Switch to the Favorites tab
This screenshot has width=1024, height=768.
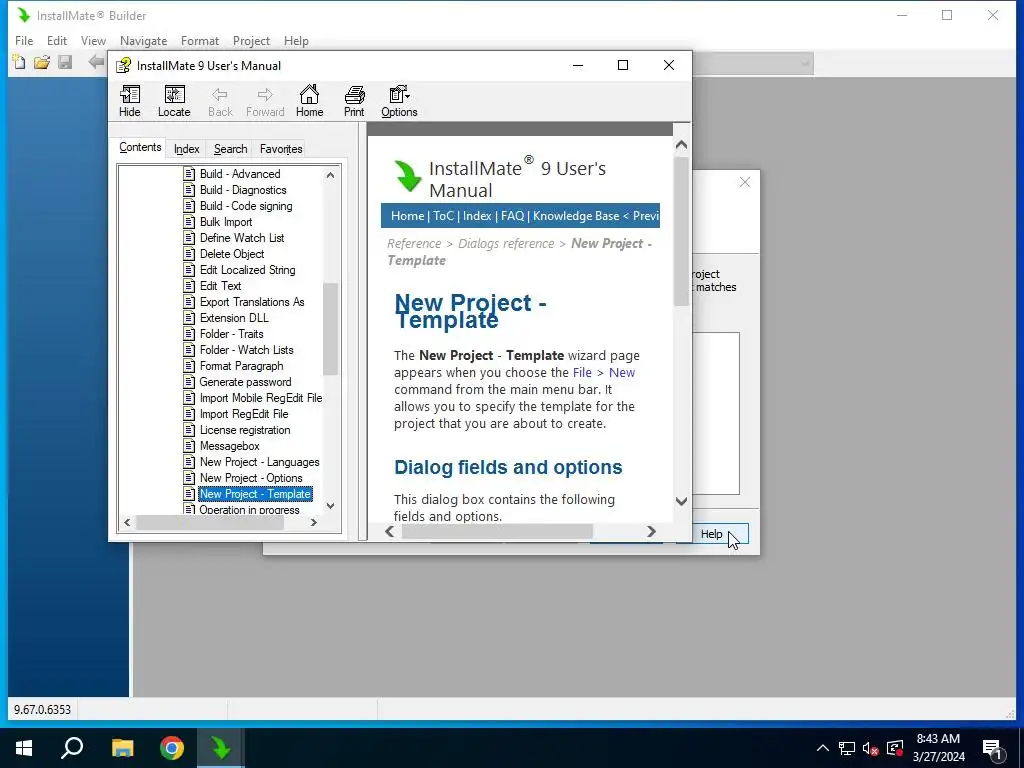tap(281, 149)
